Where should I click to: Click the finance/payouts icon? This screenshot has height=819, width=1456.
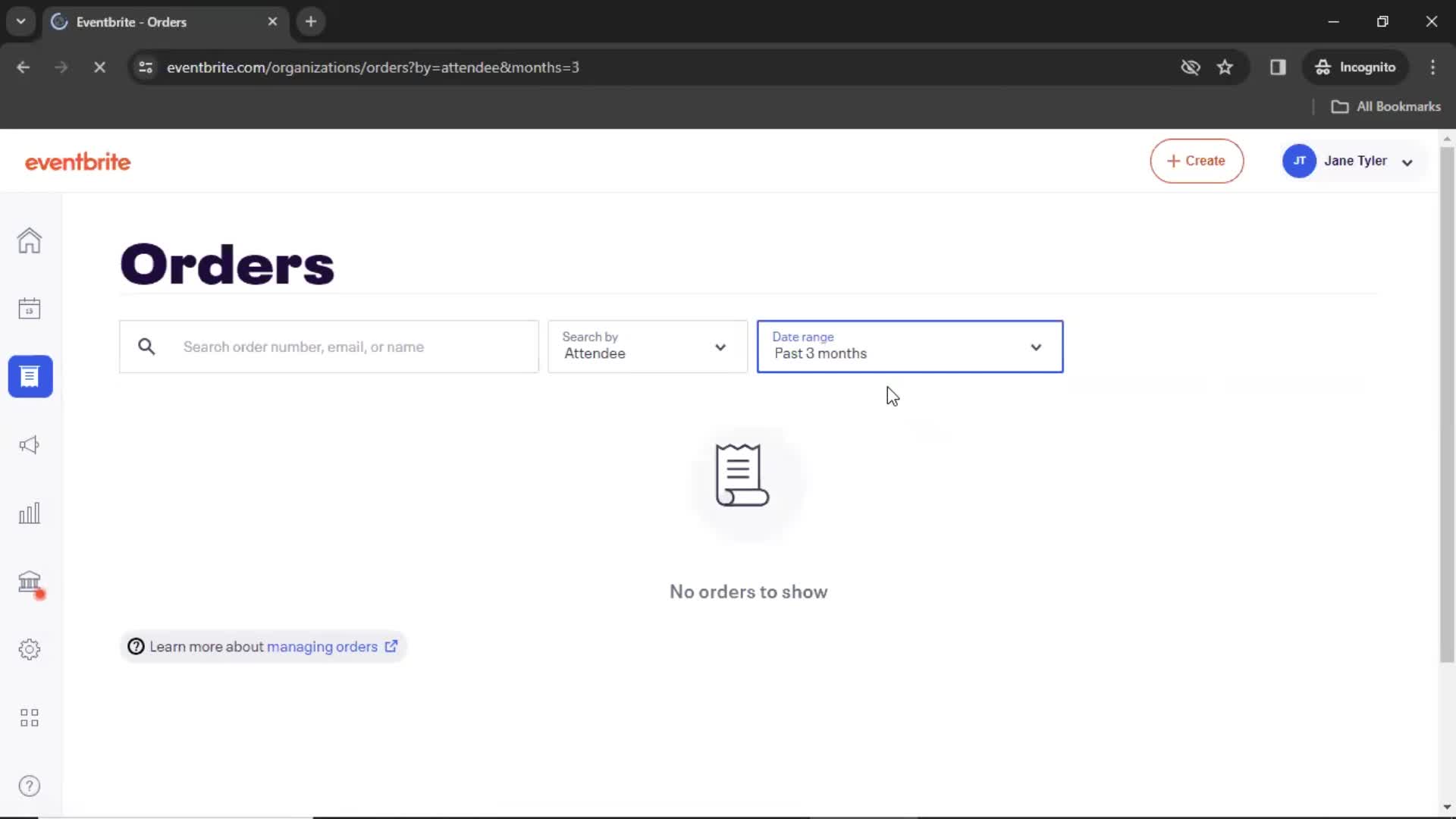29,583
